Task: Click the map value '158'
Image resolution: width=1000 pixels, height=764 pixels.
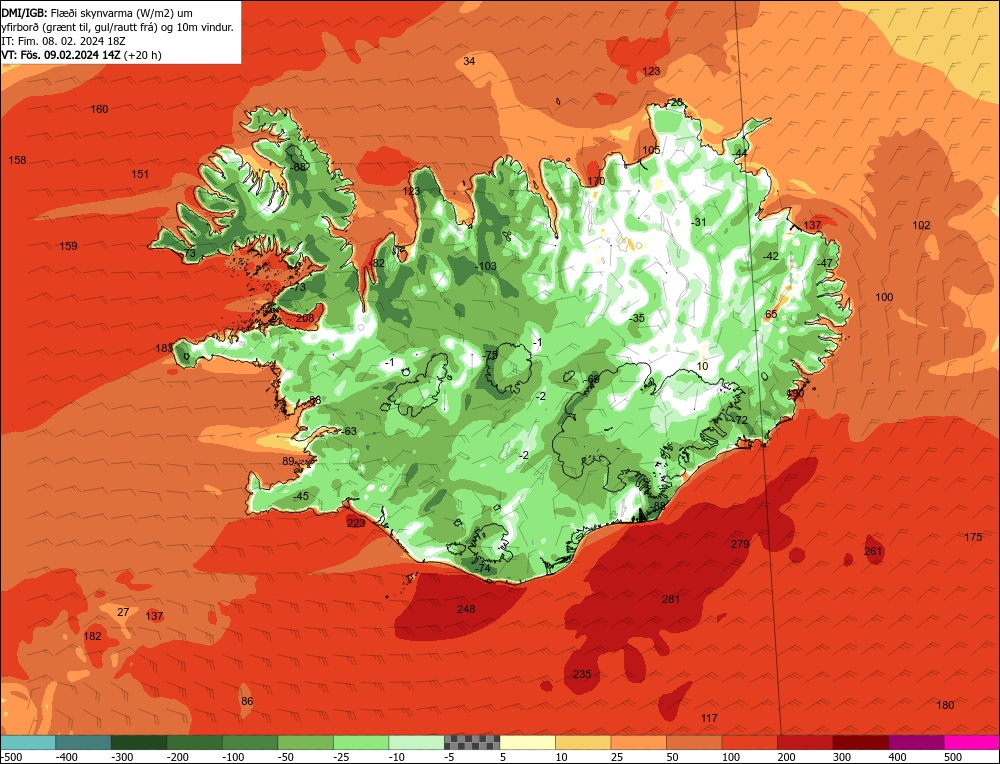Action: [17, 160]
